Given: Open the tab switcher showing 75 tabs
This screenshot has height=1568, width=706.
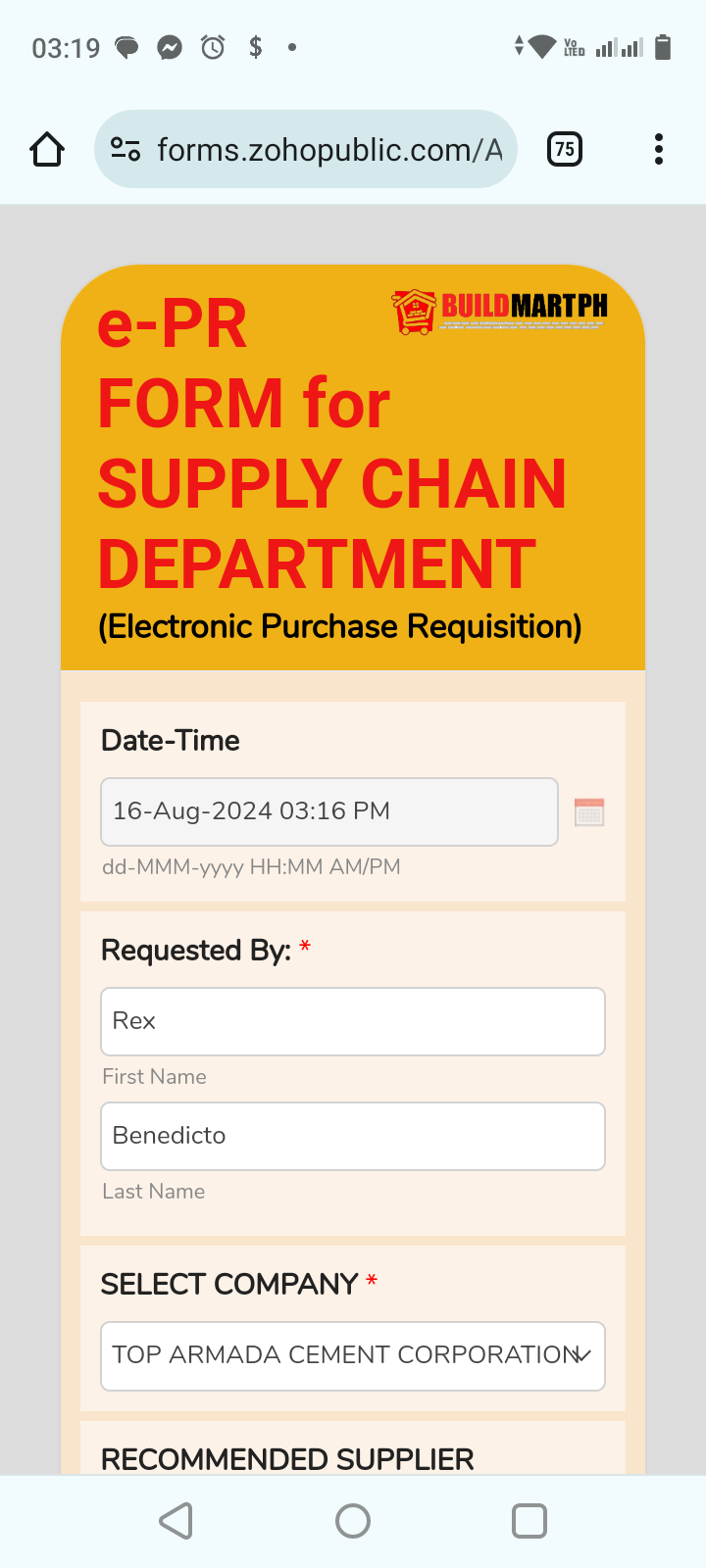Looking at the screenshot, I should (564, 150).
